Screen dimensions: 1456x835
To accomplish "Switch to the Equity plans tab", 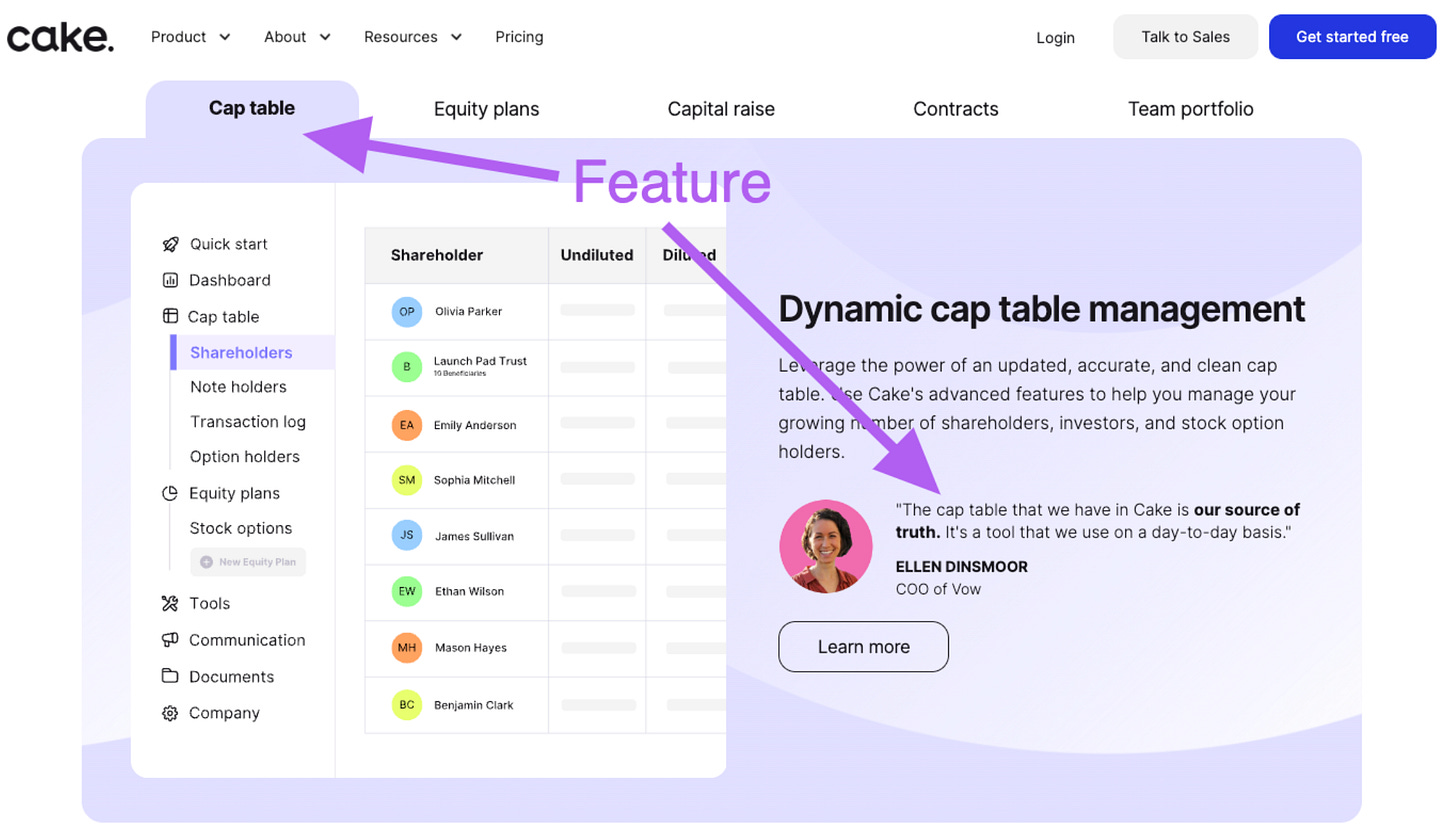I will pyautogui.click(x=486, y=109).
